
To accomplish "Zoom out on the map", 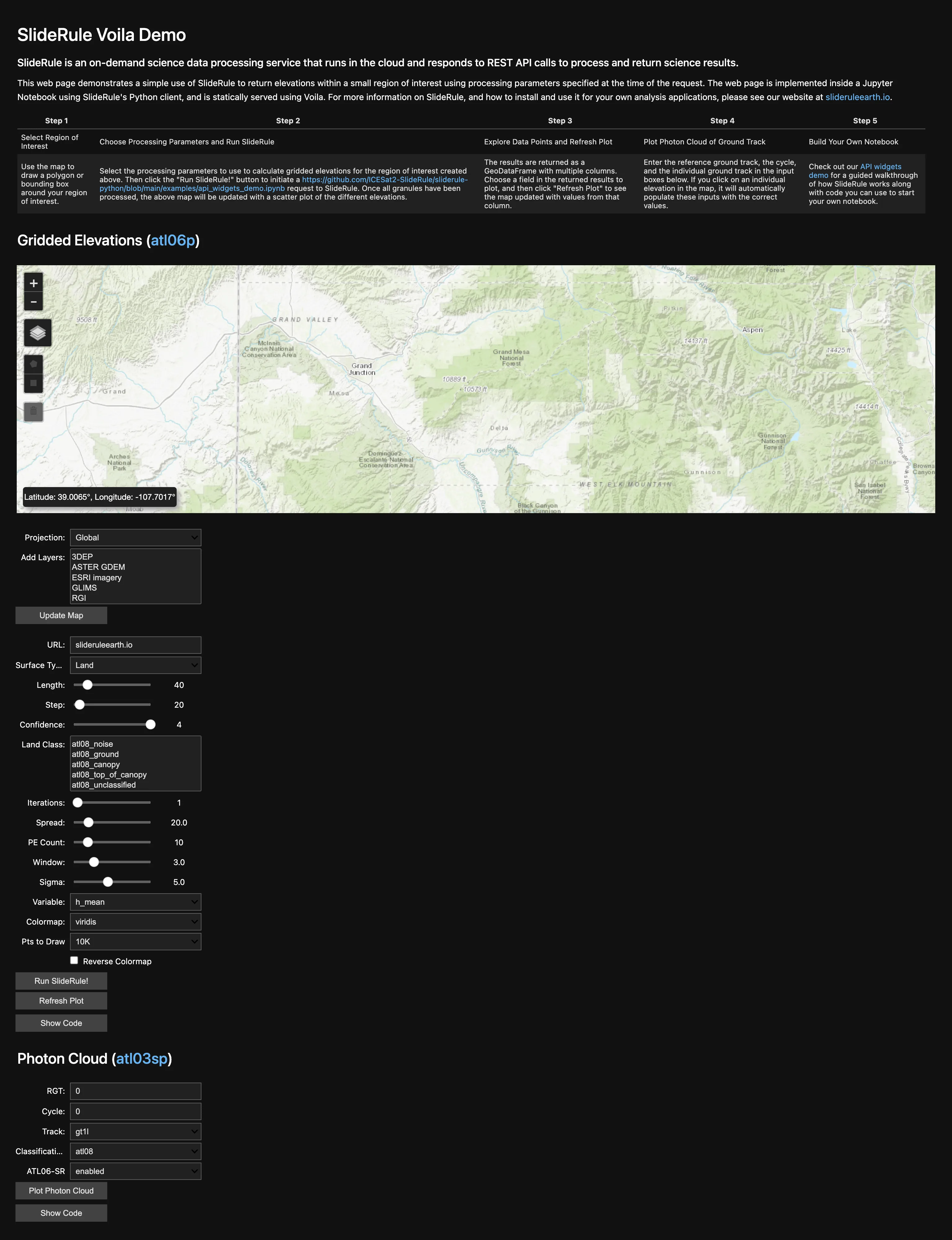I will pyautogui.click(x=33, y=302).
